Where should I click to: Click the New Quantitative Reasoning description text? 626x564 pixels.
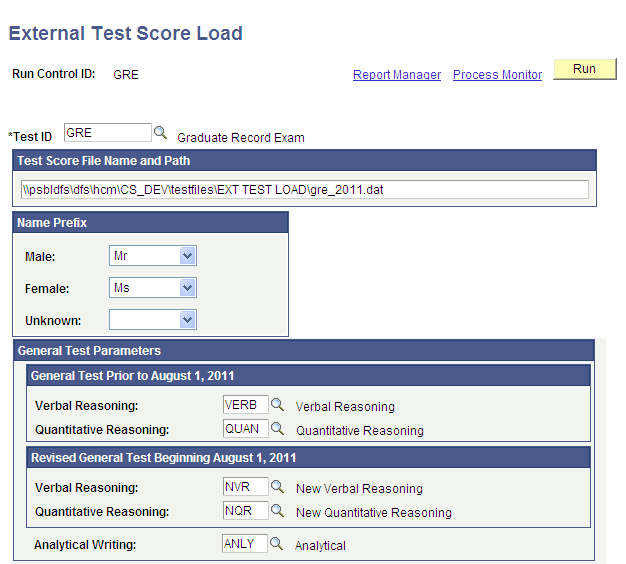pyautogui.click(x=374, y=513)
